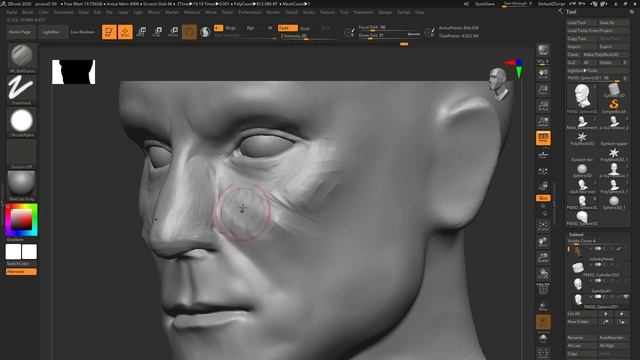Screen dimensions: 640x360
Task: Toggle the PolyF line fill display
Action: click(543, 289)
